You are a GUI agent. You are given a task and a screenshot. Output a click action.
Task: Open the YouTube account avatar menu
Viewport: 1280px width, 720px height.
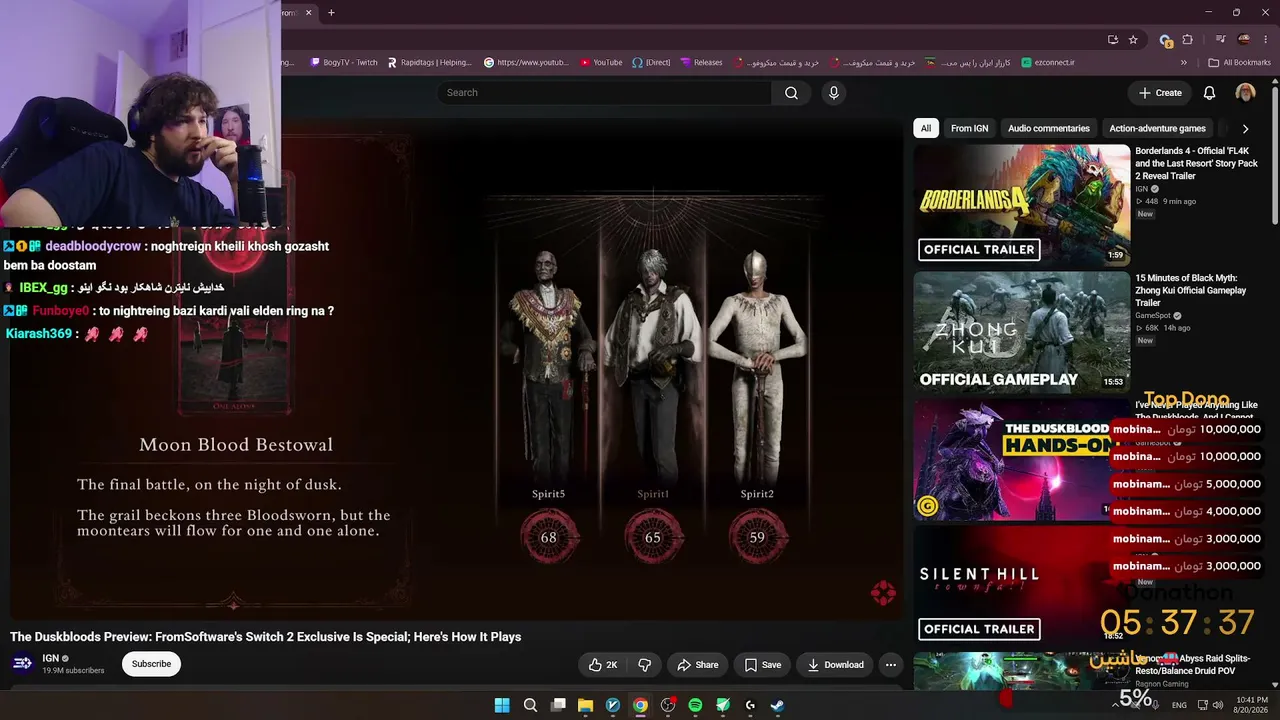click(x=1245, y=93)
